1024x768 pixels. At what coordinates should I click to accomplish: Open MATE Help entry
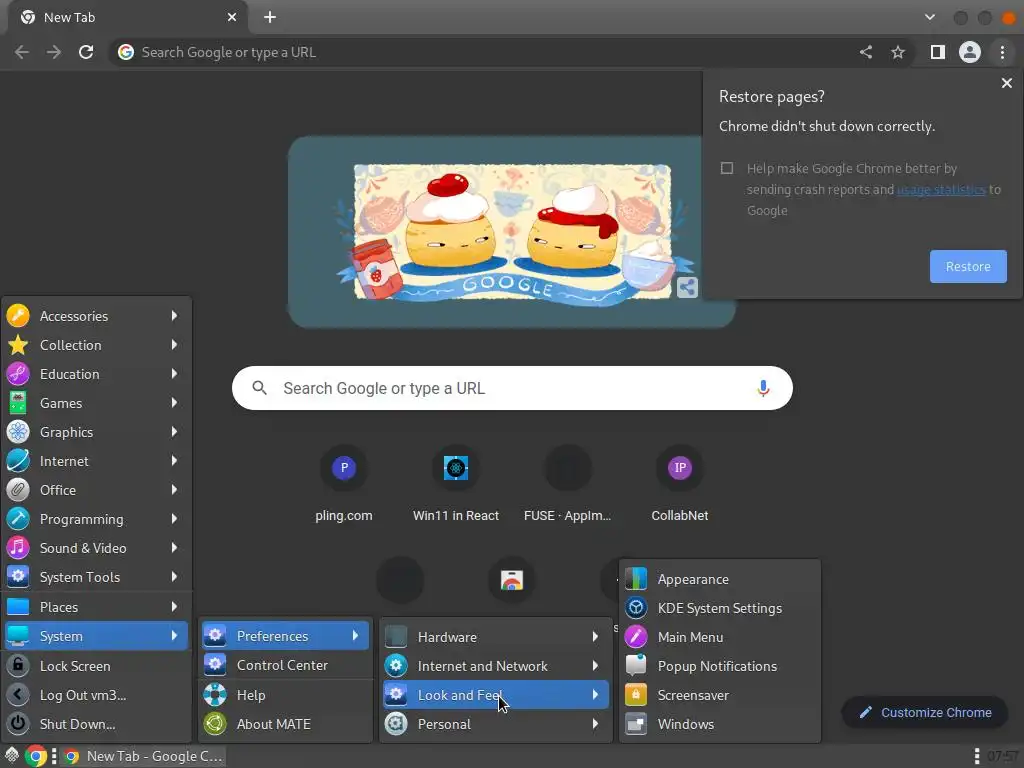285,695
